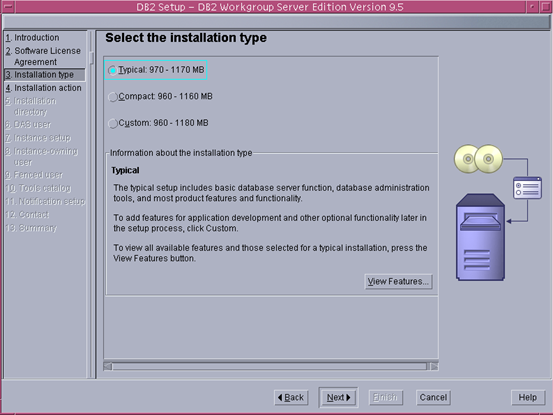This screenshot has height=415, width=553.
Task: Minimize the DB2 Setup window
Action: [x=533, y=7]
